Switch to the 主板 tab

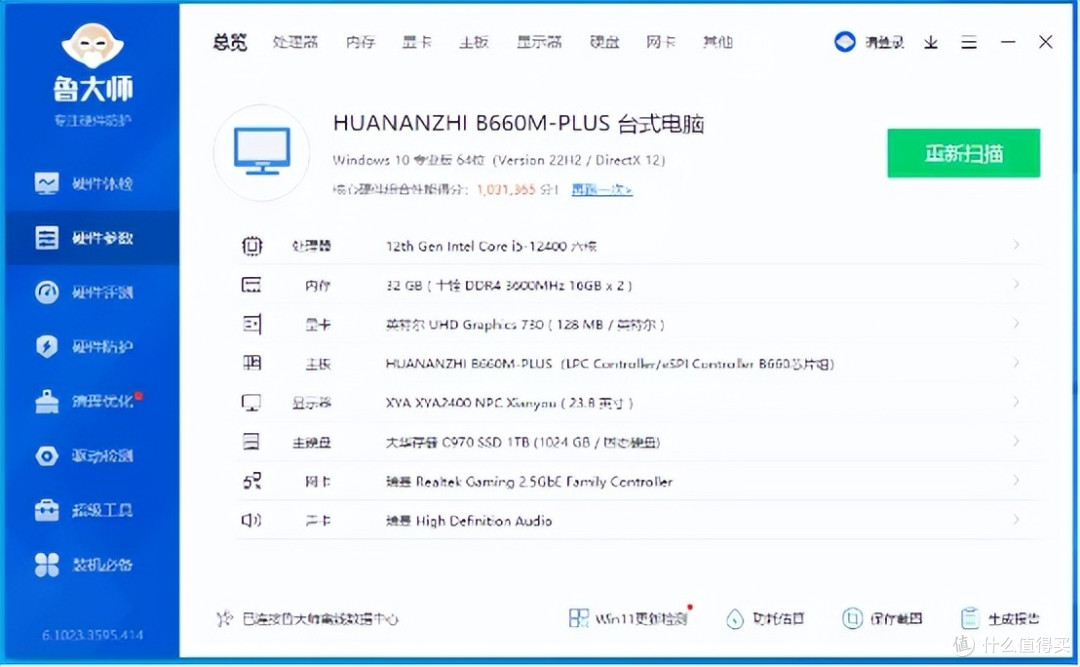pos(474,42)
